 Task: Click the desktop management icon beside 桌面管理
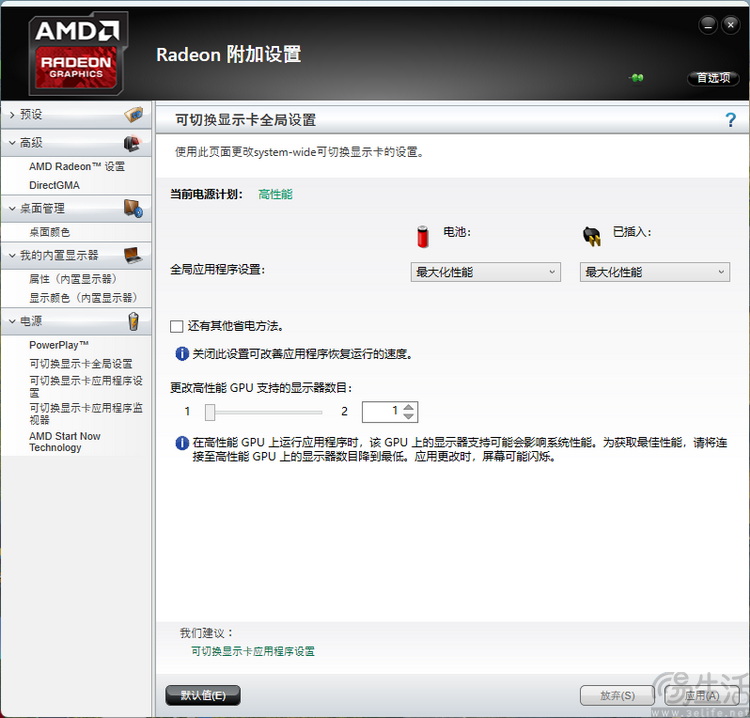pos(133,209)
